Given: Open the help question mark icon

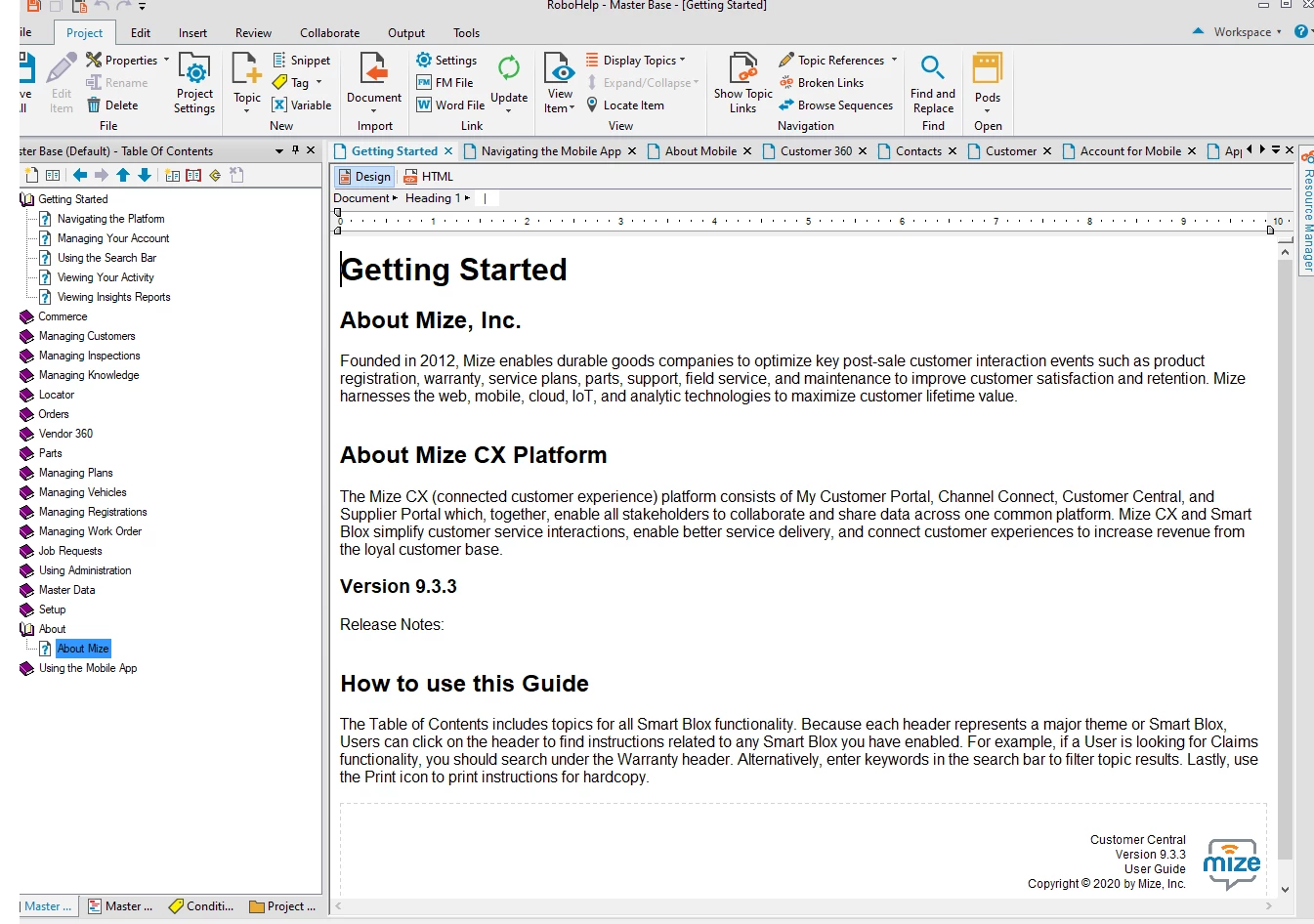Looking at the screenshot, I should pos(1301,31).
